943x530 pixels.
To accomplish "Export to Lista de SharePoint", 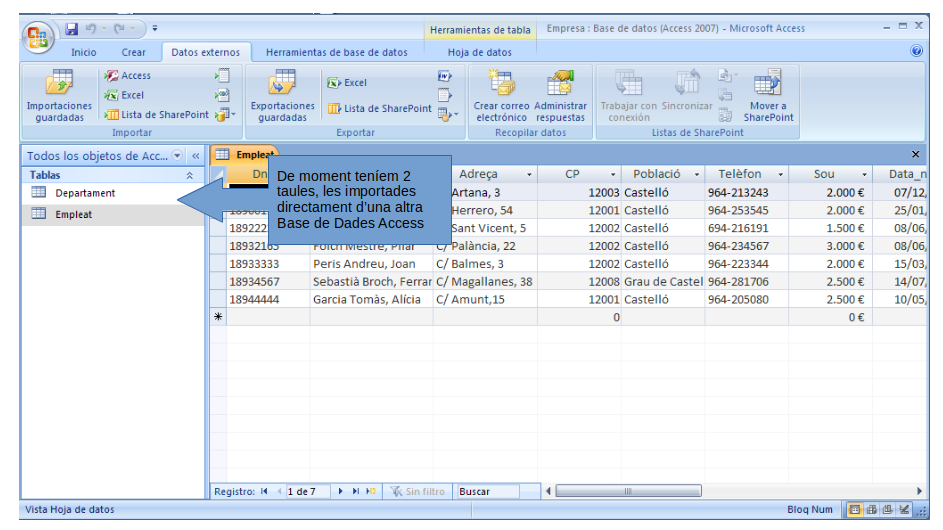I will pyautogui.click(x=379, y=109).
